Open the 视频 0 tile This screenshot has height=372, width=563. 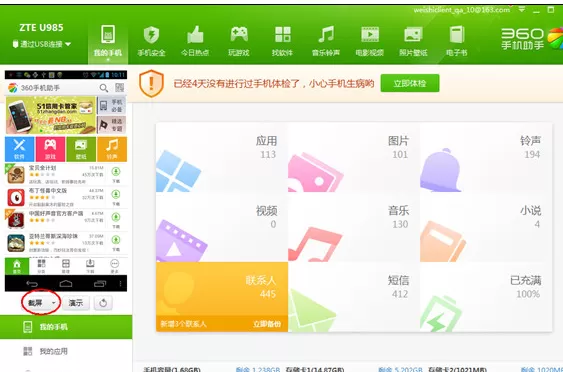coord(222,227)
